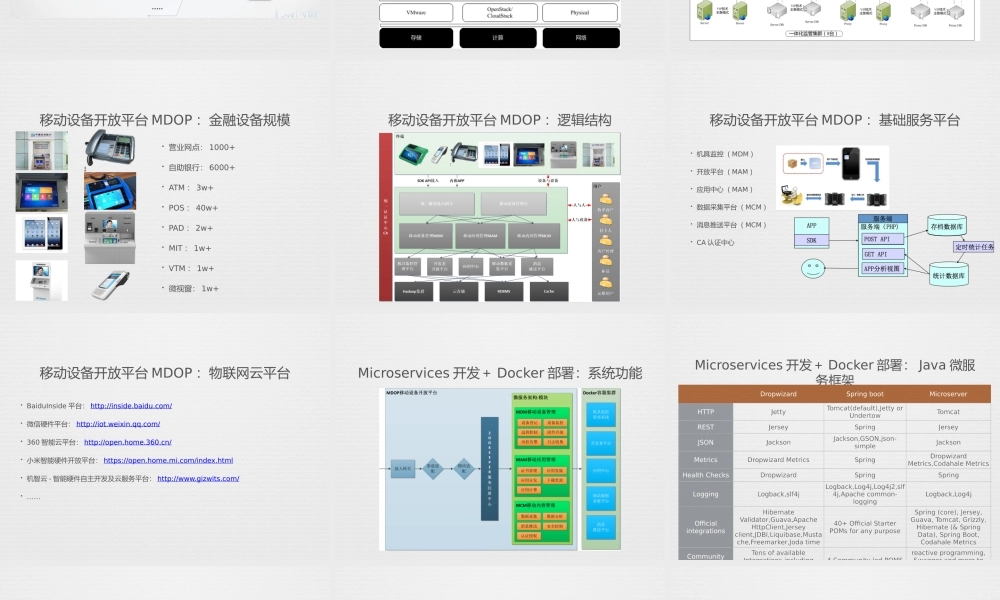Viewport: 1000px width, 600px height.
Task: Click the iPad tablet image
Action: (42, 232)
